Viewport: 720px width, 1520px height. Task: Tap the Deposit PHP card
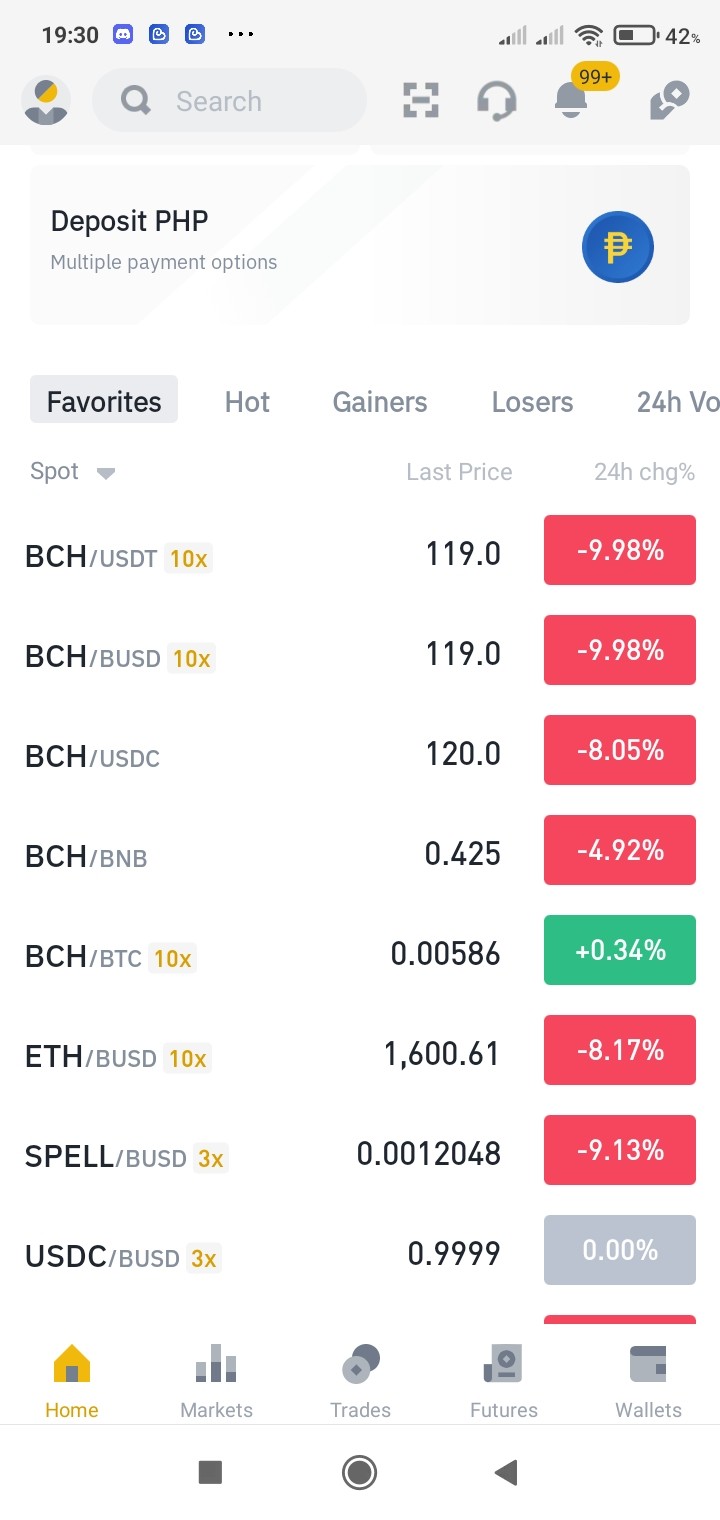point(360,245)
